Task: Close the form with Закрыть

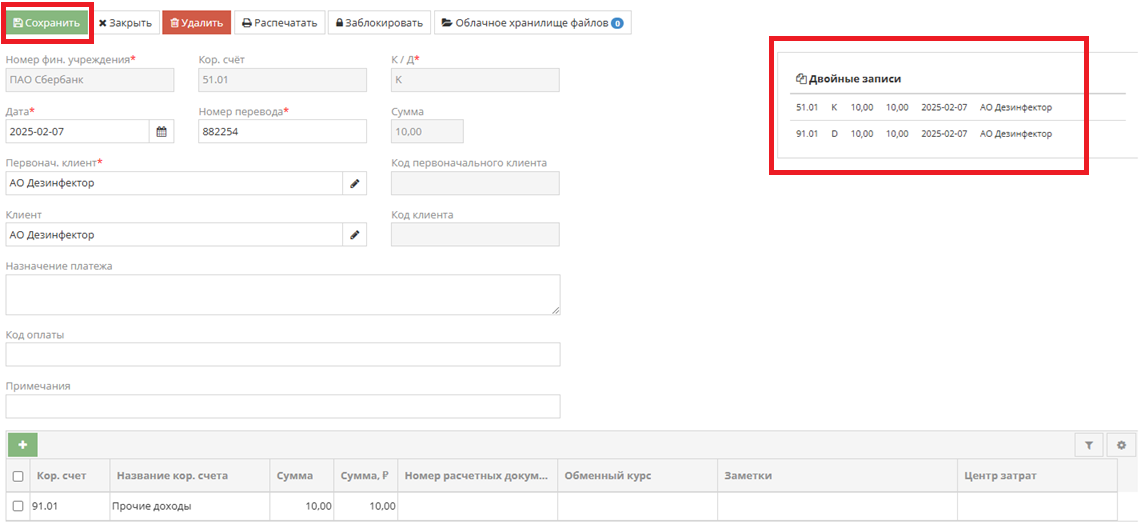Action: [125, 23]
